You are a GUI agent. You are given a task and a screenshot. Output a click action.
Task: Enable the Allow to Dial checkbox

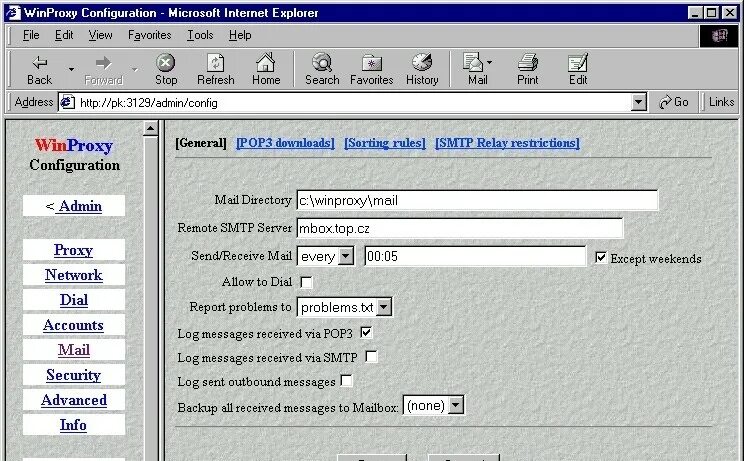point(307,283)
